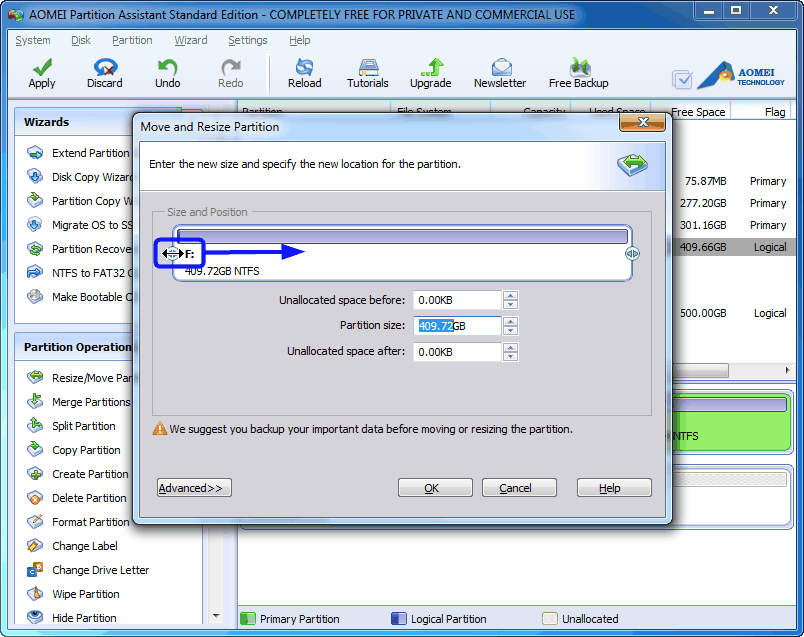This screenshot has height=637, width=804.
Task: Close the Move and Resize Partition dialog
Action: [x=642, y=122]
